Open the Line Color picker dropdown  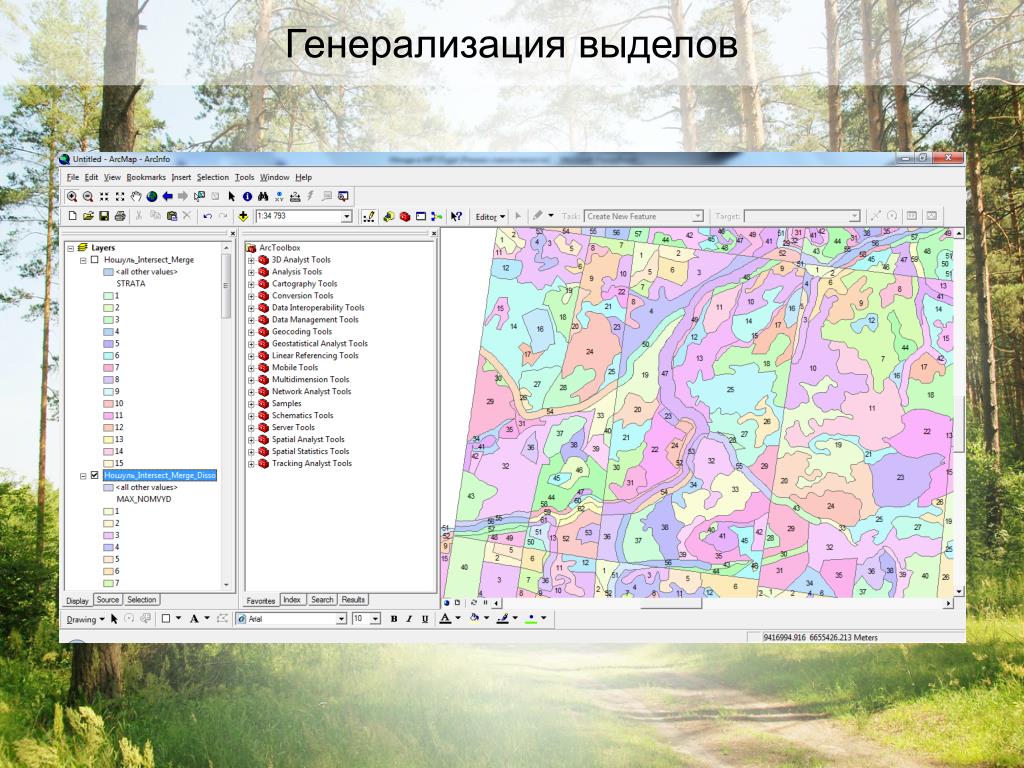(516, 618)
